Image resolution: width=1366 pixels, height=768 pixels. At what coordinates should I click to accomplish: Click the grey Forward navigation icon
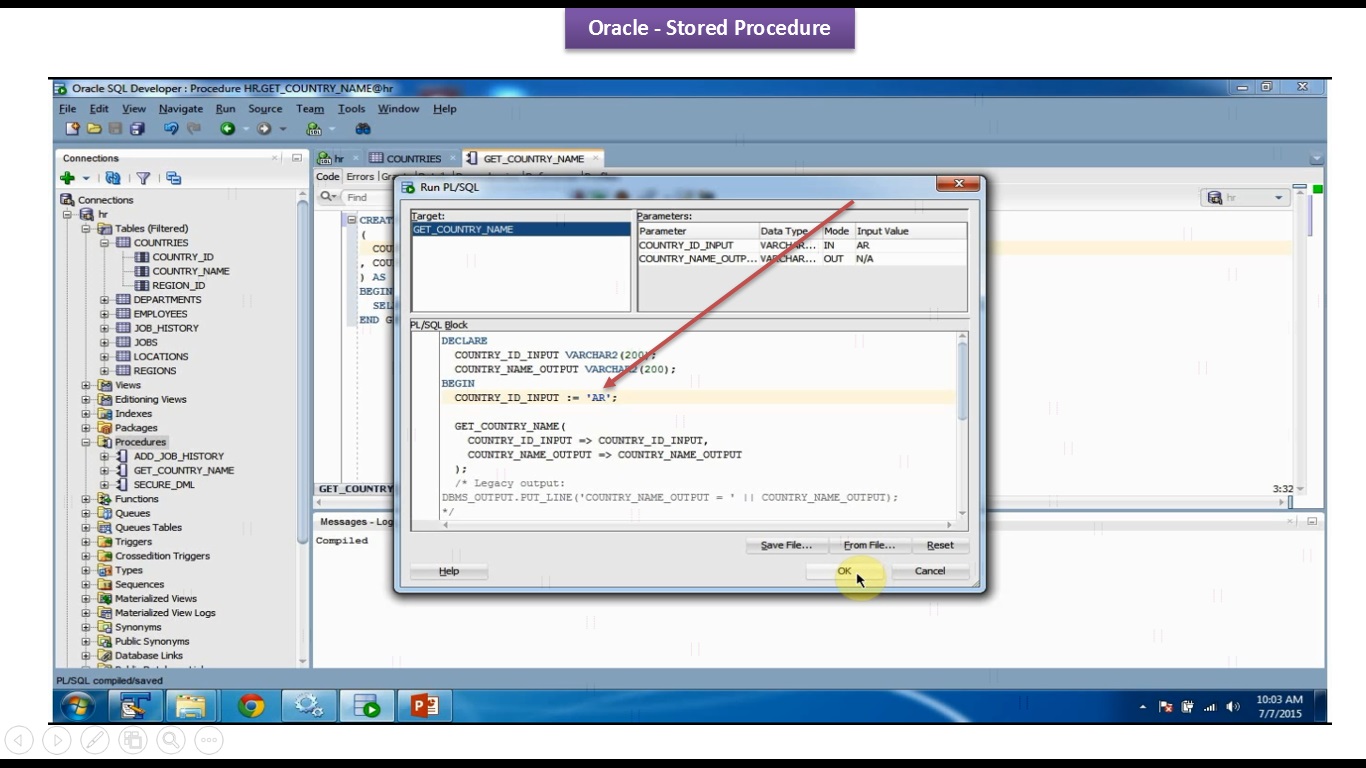(x=264, y=128)
